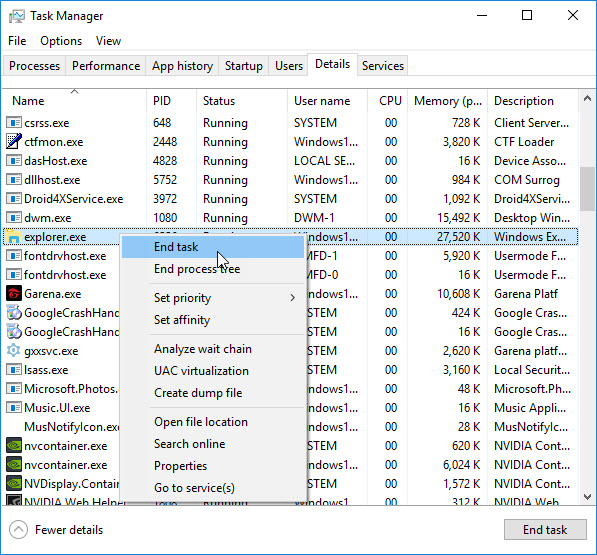Open Properties from context menu
This screenshot has width=597, height=555.
213,466
